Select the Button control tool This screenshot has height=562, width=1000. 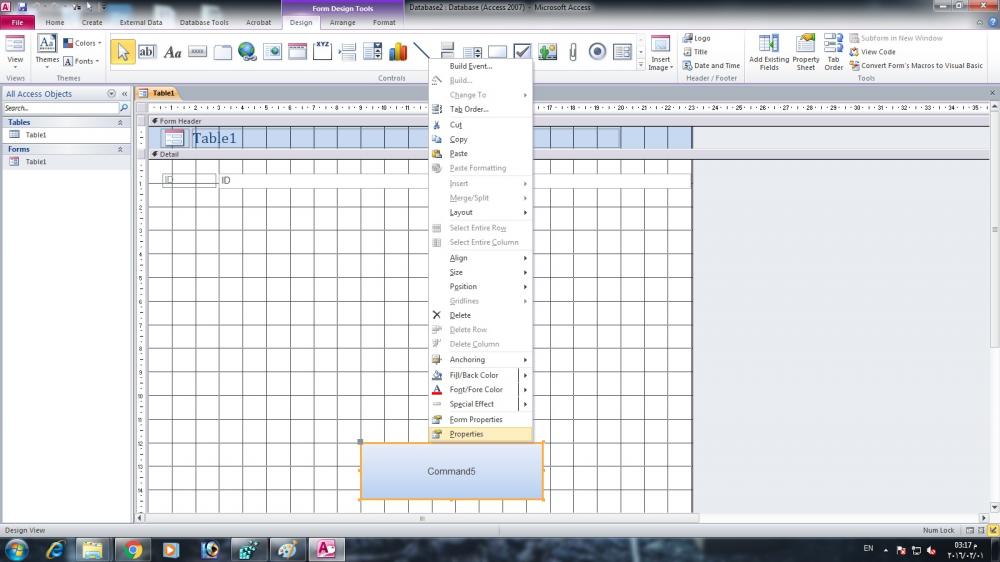(x=198, y=52)
